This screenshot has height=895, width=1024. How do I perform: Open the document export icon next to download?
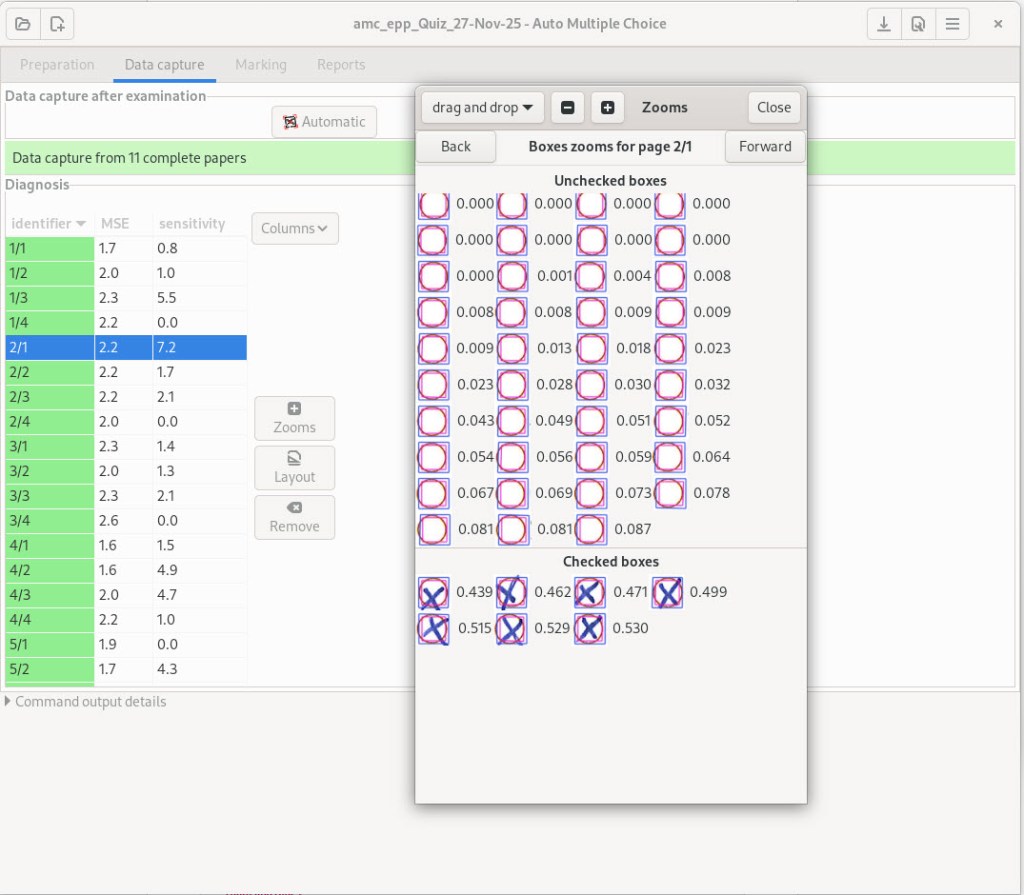click(x=918, y=23)
